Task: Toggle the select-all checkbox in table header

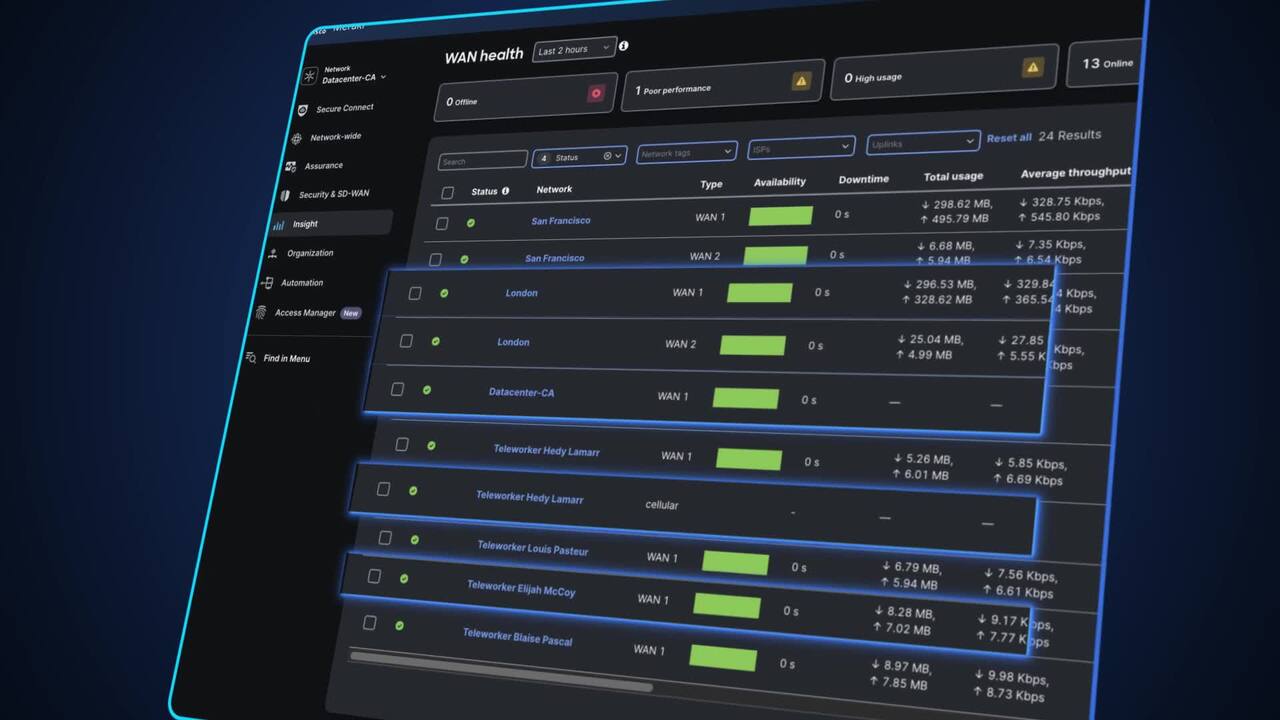Action: point(447,192)
